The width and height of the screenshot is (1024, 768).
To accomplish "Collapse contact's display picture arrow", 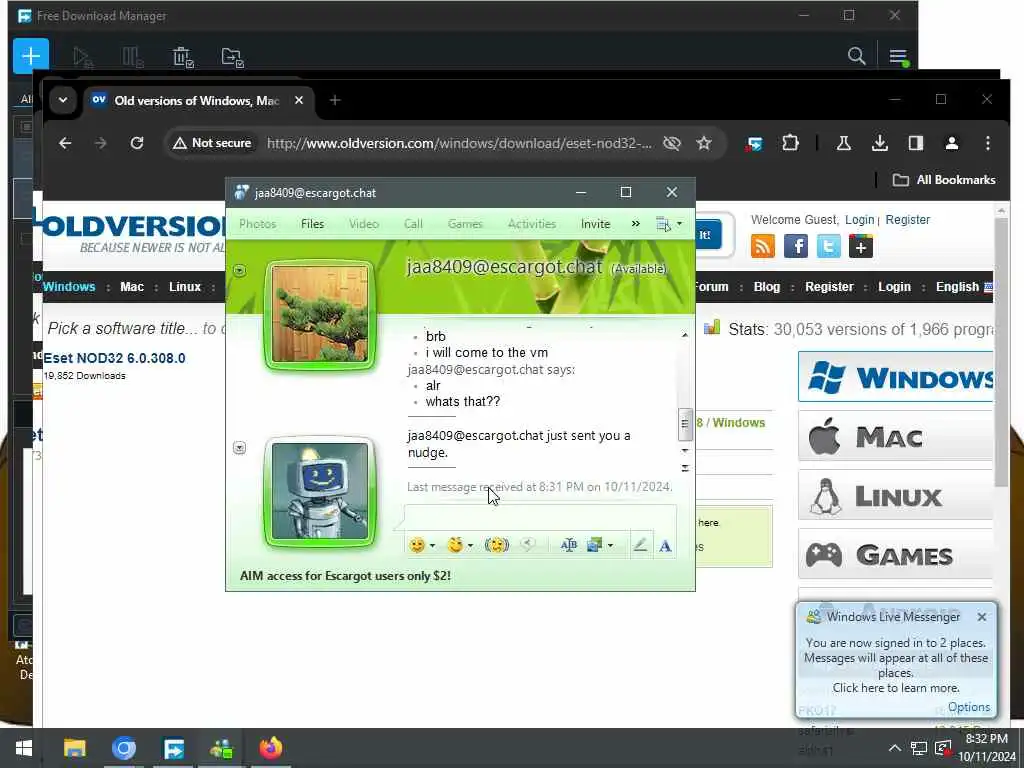I will 240,270.
